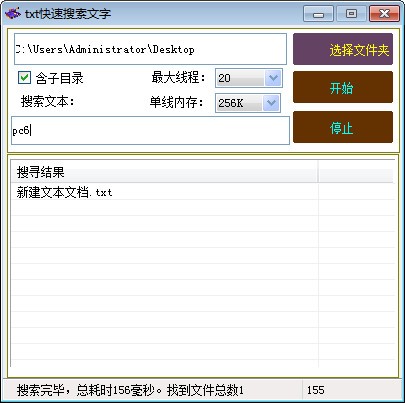The height and width of the screenshot is (403, 405).
Task: Click the 搜索完毕 status bar message
Action: pyautogui.click(x=130, y=390)
